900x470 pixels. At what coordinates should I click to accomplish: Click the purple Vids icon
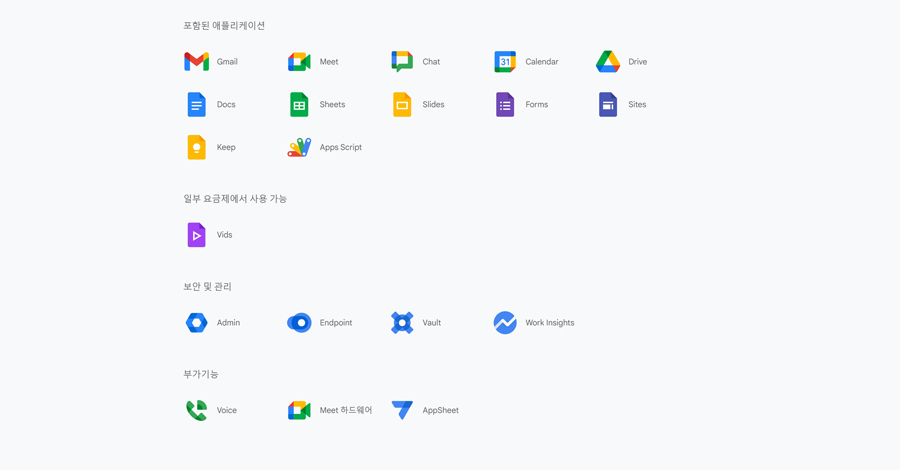(196, 235)
